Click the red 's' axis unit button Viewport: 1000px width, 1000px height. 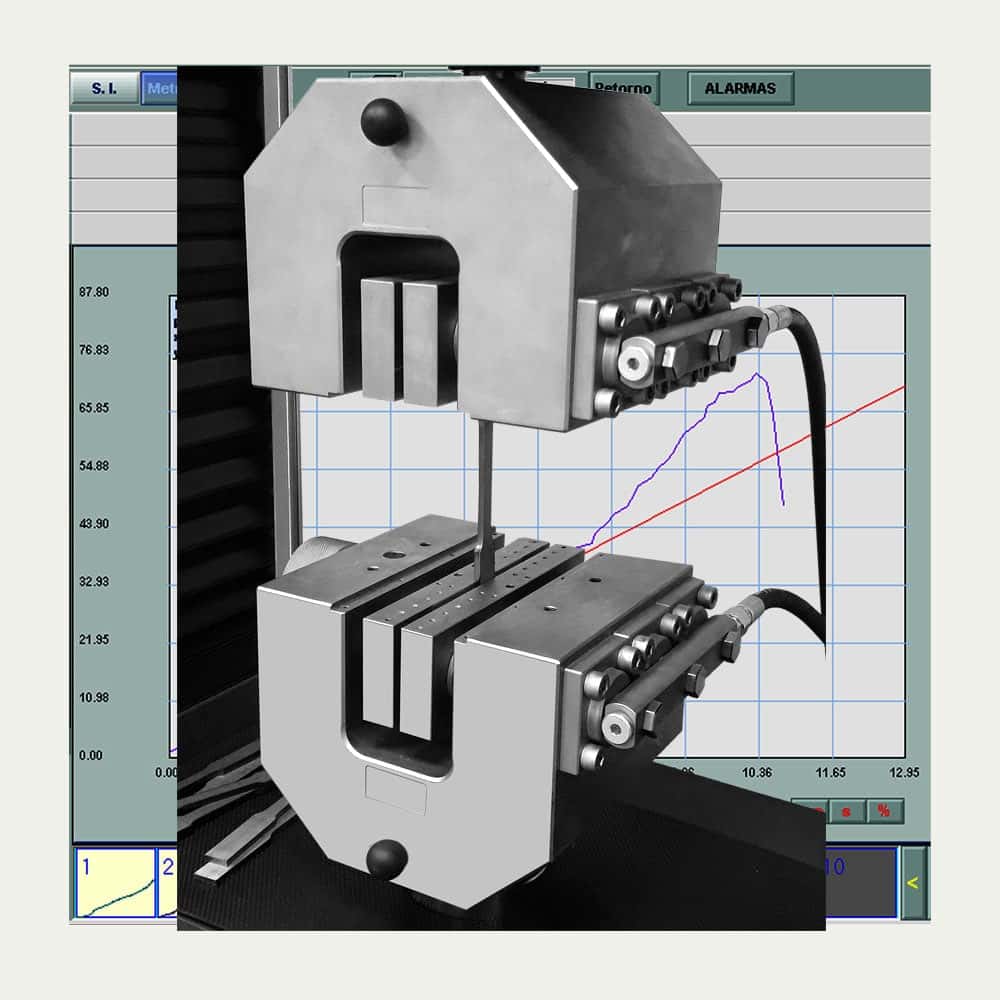coord(846,810)
